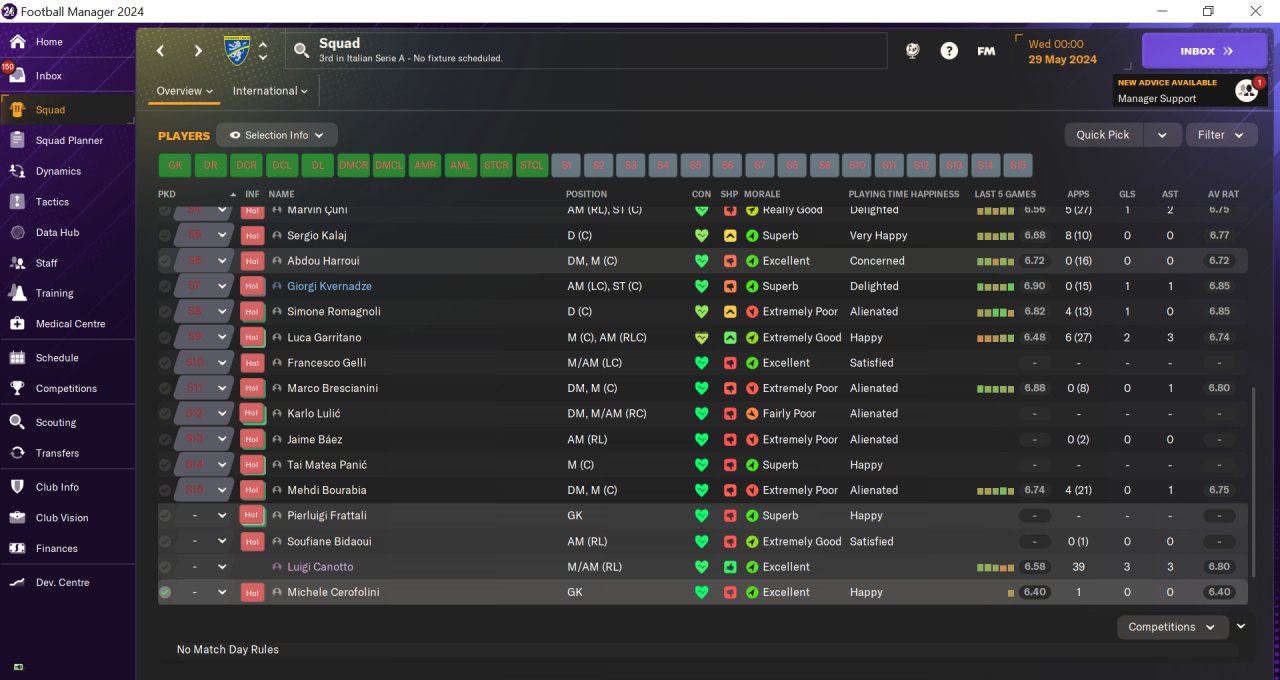Select the GK position slot button

[x=174, y=165]
